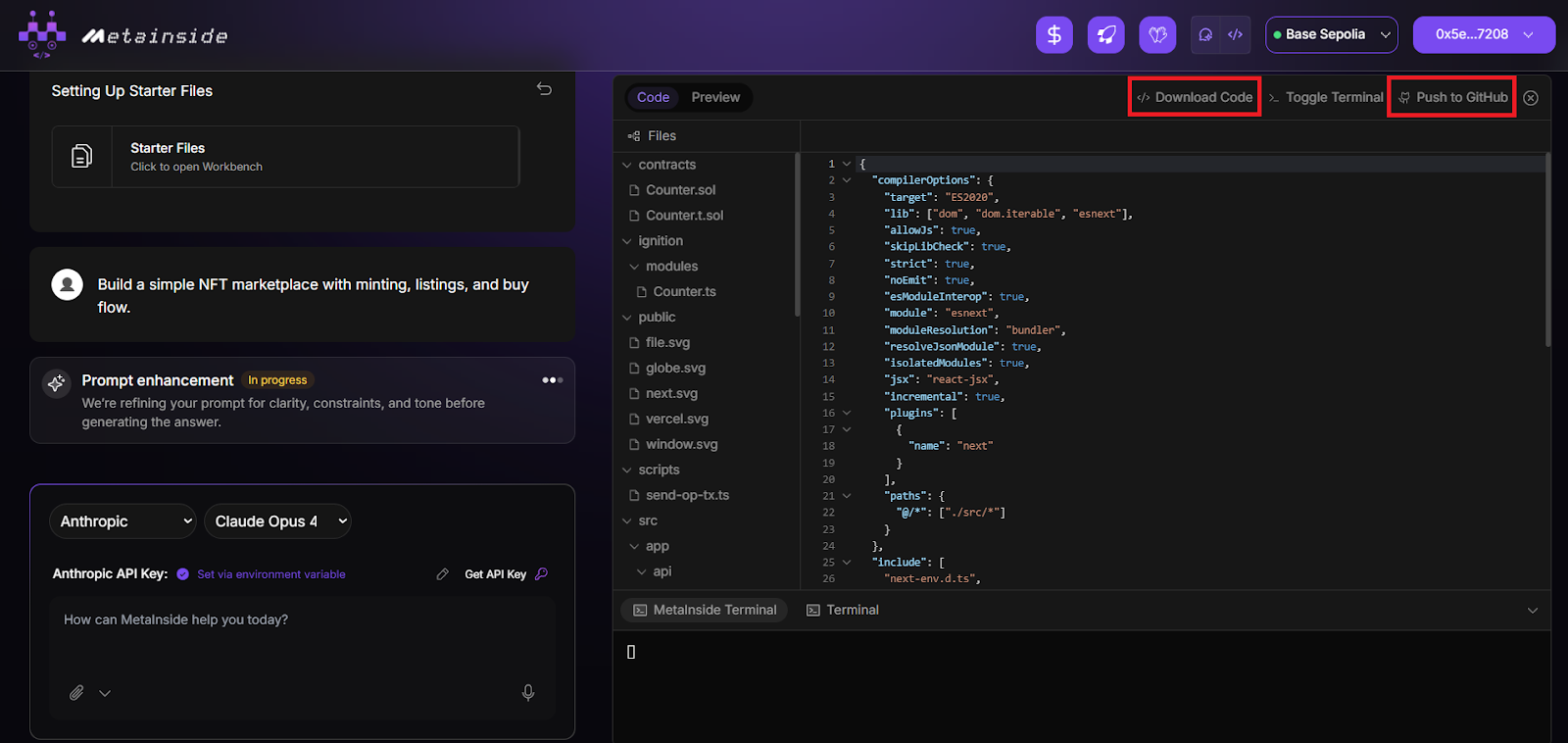The height and width of the screenshot is (743, 1568).
Task: Select the MetaInside Terminal tab
Action: tap(705, 610)
